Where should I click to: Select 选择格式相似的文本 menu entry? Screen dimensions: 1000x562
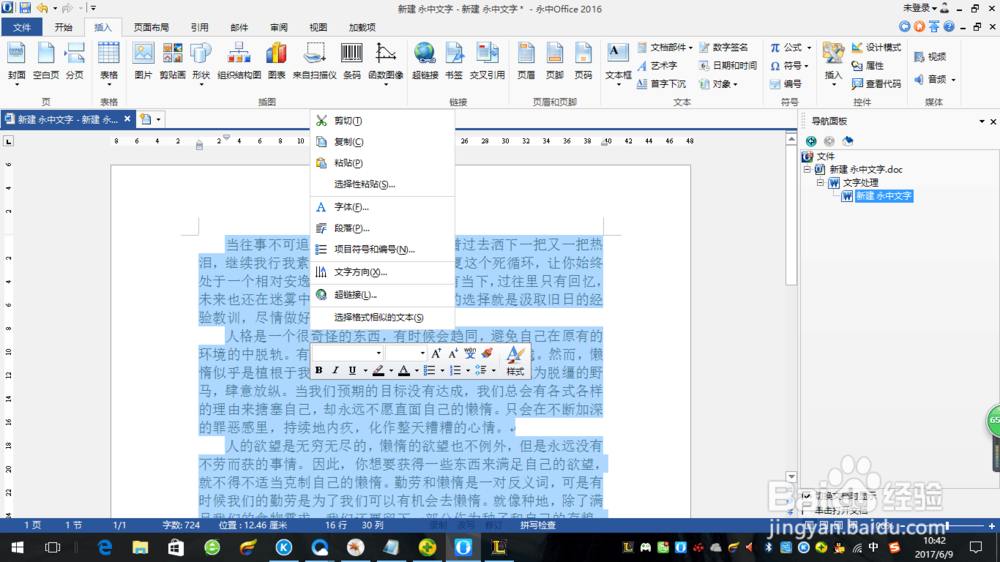coord(383,317)
